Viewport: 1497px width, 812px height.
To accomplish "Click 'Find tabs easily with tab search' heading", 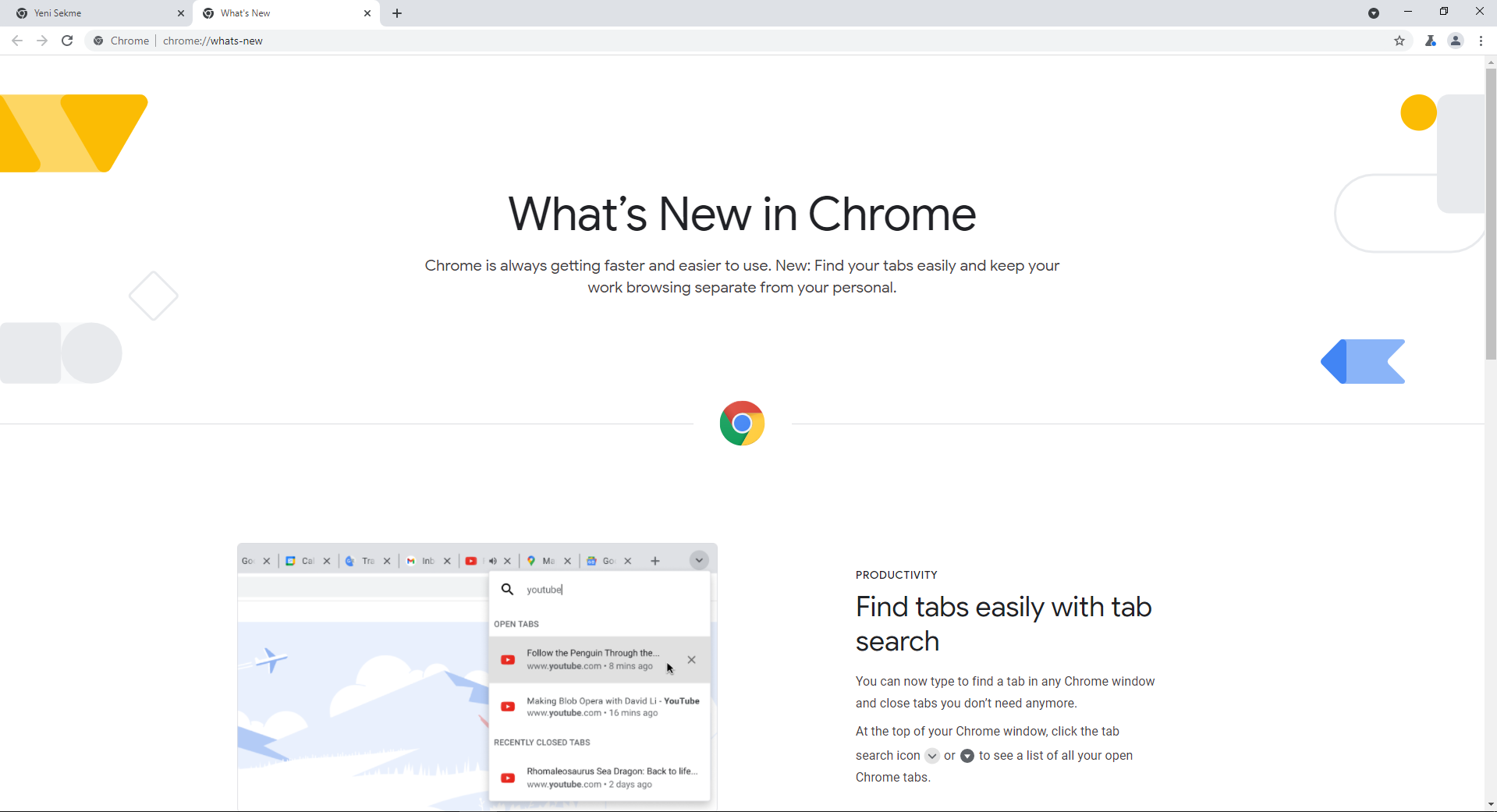I will [1004, 624].
